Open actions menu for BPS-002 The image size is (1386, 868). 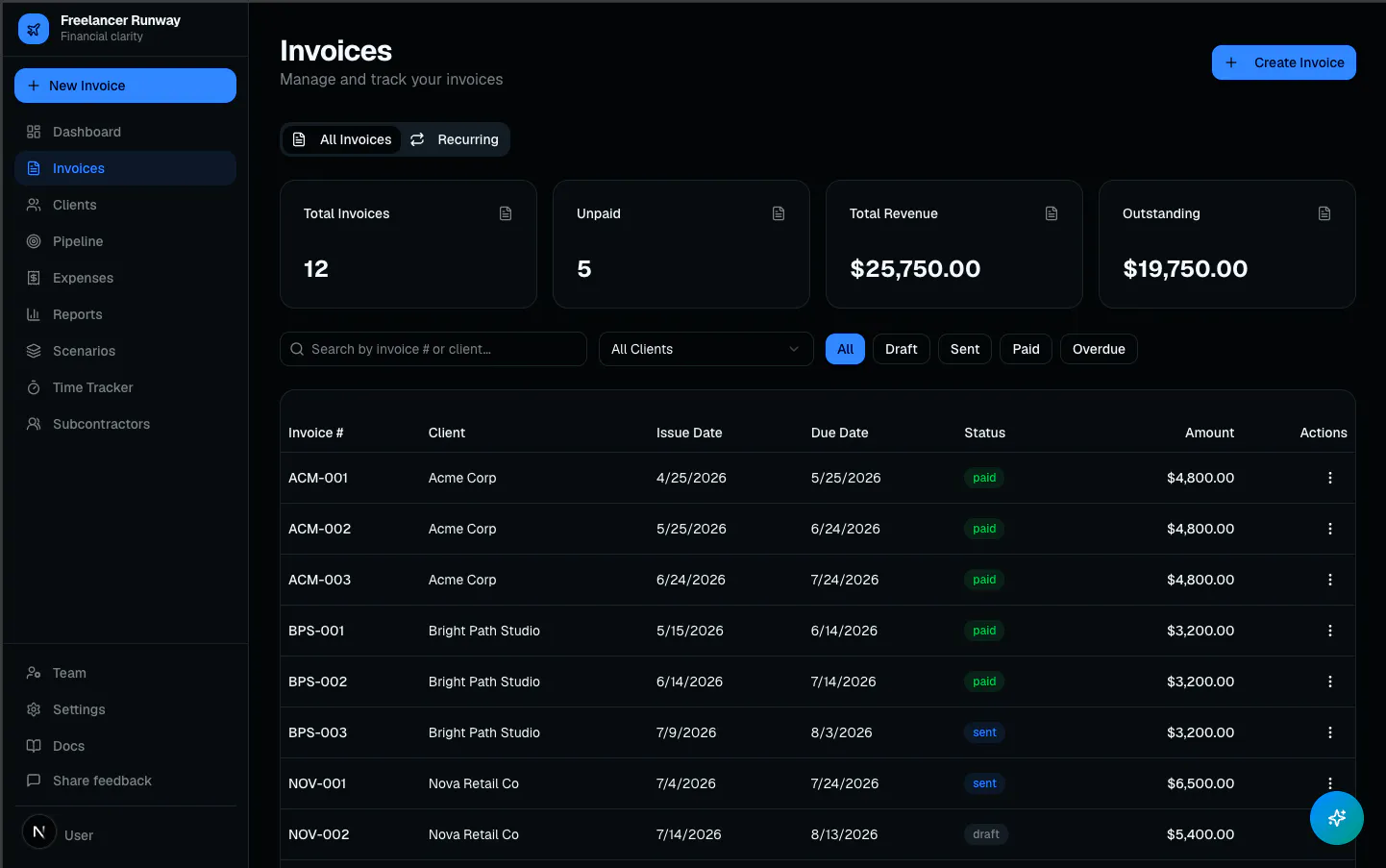(1330, 682)
